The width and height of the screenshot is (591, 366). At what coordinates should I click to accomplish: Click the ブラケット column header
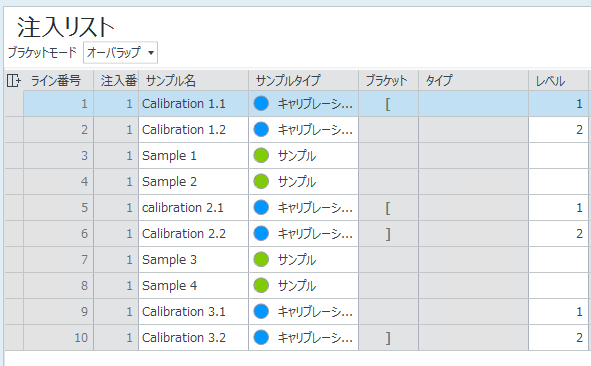(x=389, y=81)
